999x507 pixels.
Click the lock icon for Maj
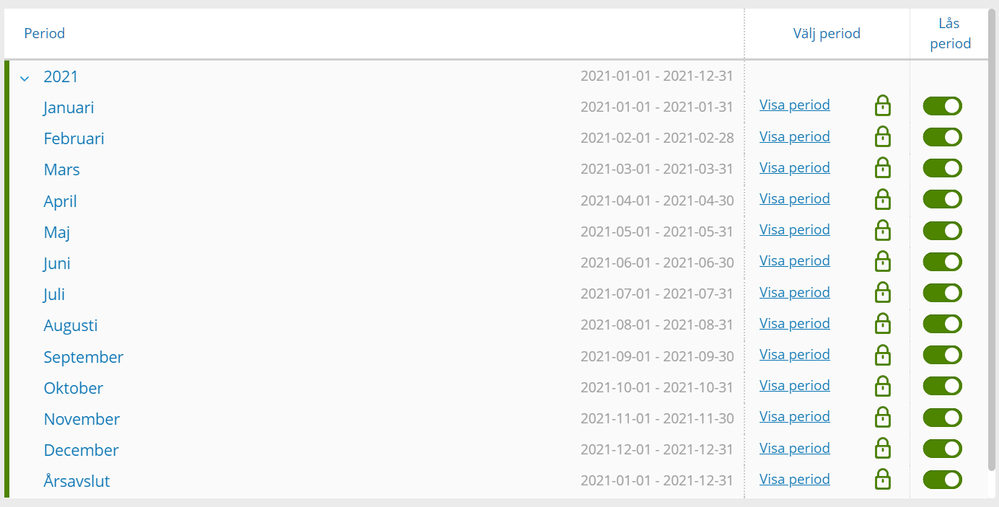click(882, 230)
